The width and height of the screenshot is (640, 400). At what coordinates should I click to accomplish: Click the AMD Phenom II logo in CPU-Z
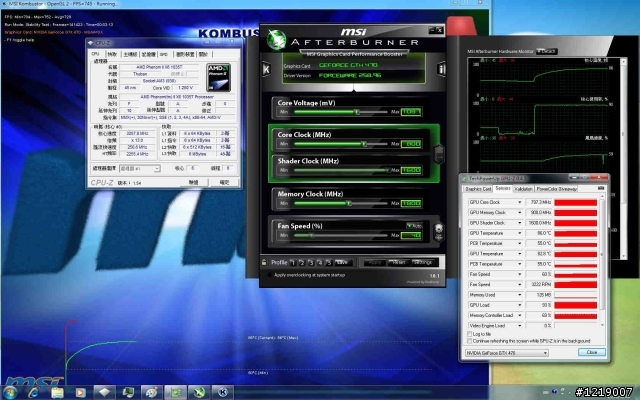click(218, 77)
